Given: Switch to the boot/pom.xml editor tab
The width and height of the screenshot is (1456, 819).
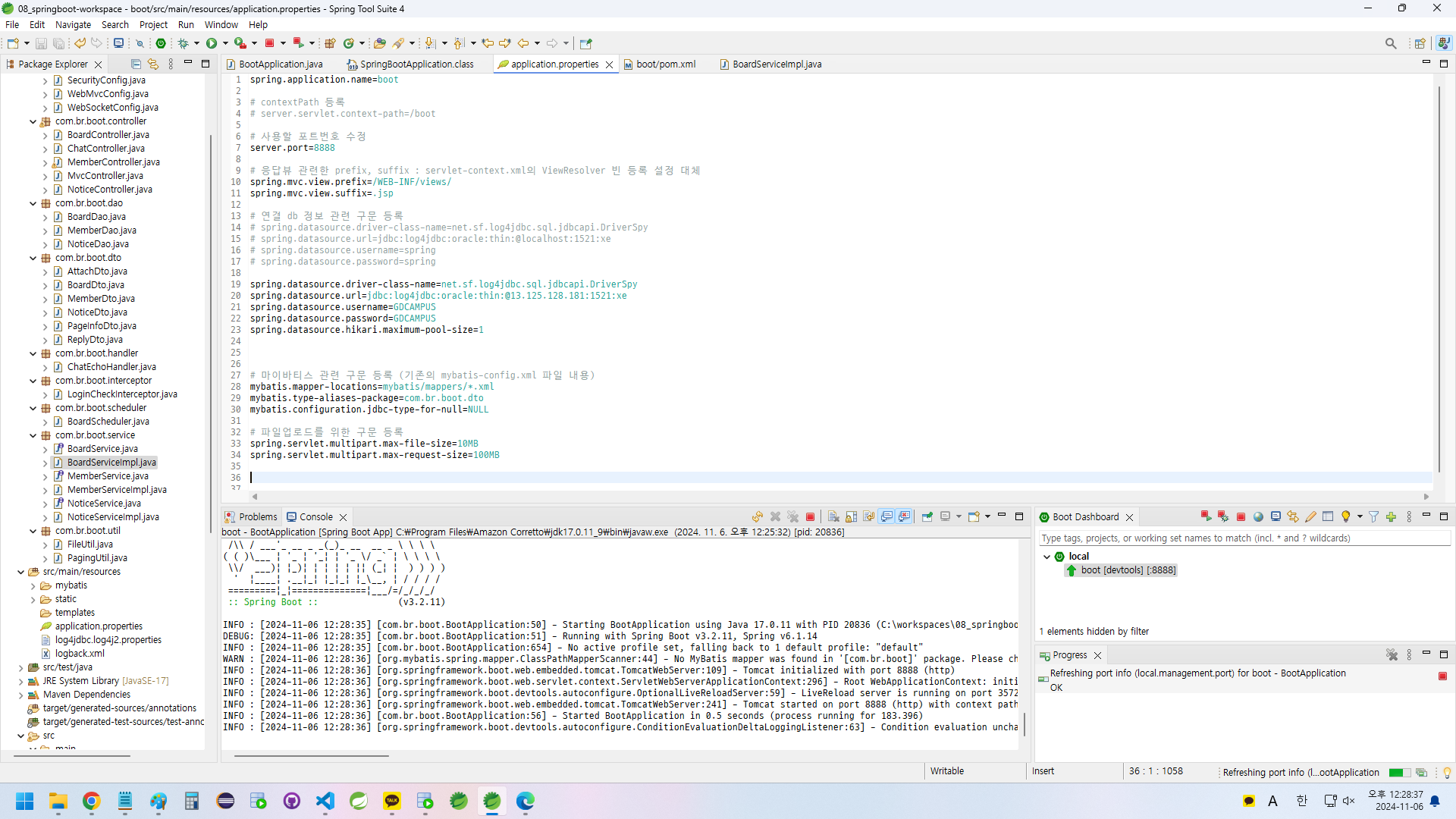Looking at the screenshot, I should [x=665, y=64].
